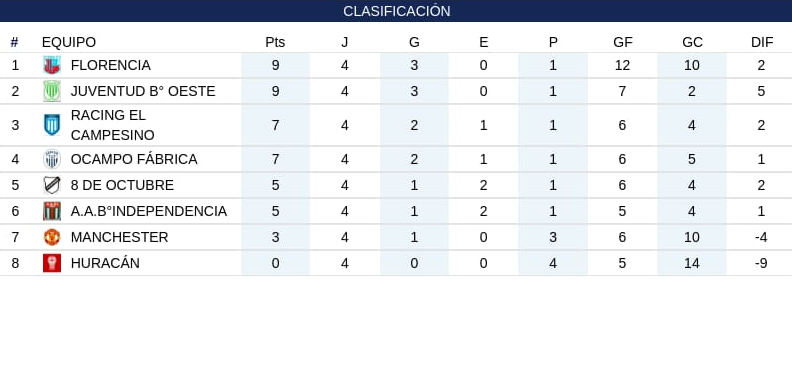
Task: Click the EQUIPO column header
Action: [69, 42]
